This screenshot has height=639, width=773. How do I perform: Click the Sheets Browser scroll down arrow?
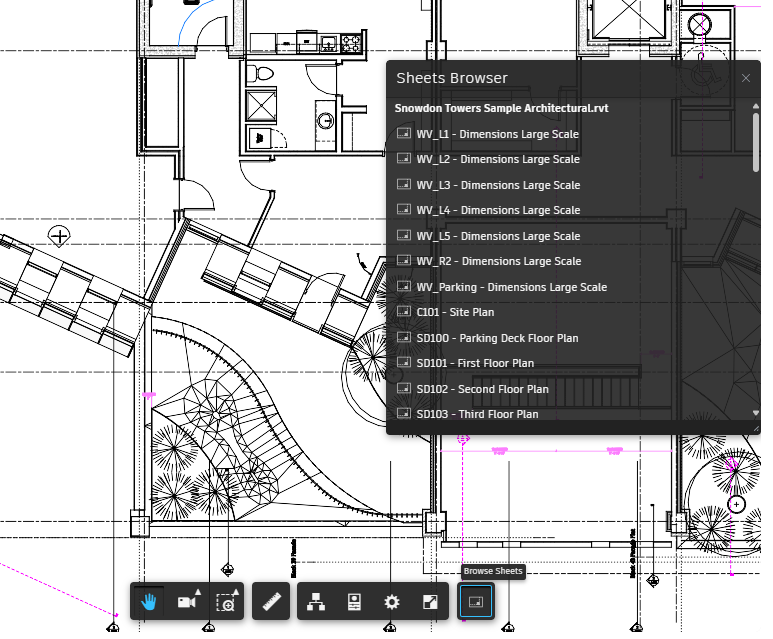pyautogui.click(x=755, y=412)
